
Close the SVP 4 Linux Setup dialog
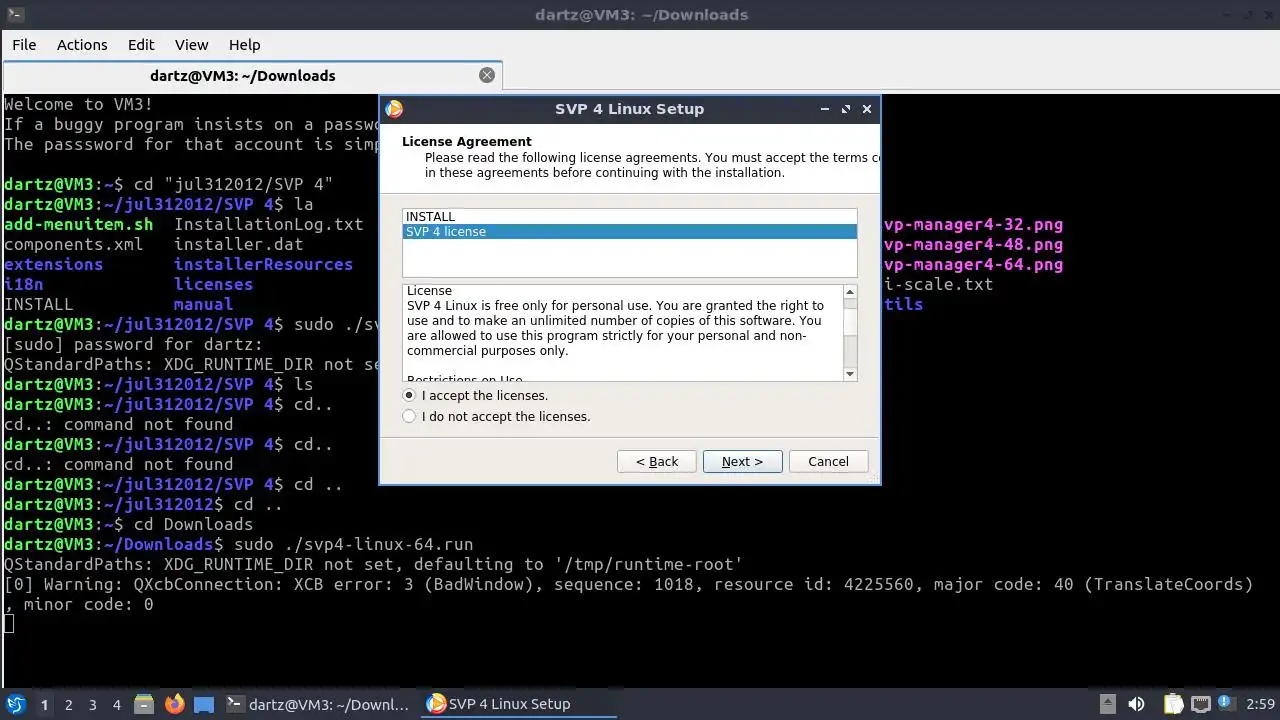point(867,109)
